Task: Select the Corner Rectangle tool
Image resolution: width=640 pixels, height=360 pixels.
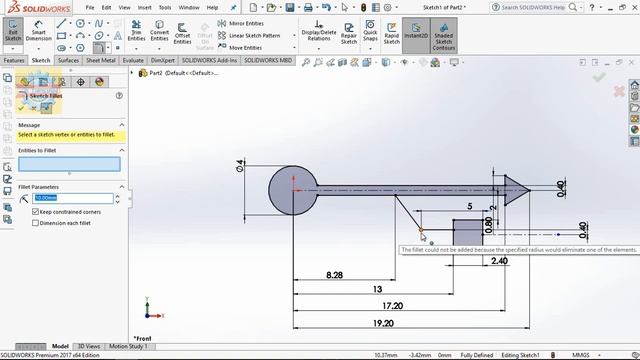Action: [x=61, y=36]
